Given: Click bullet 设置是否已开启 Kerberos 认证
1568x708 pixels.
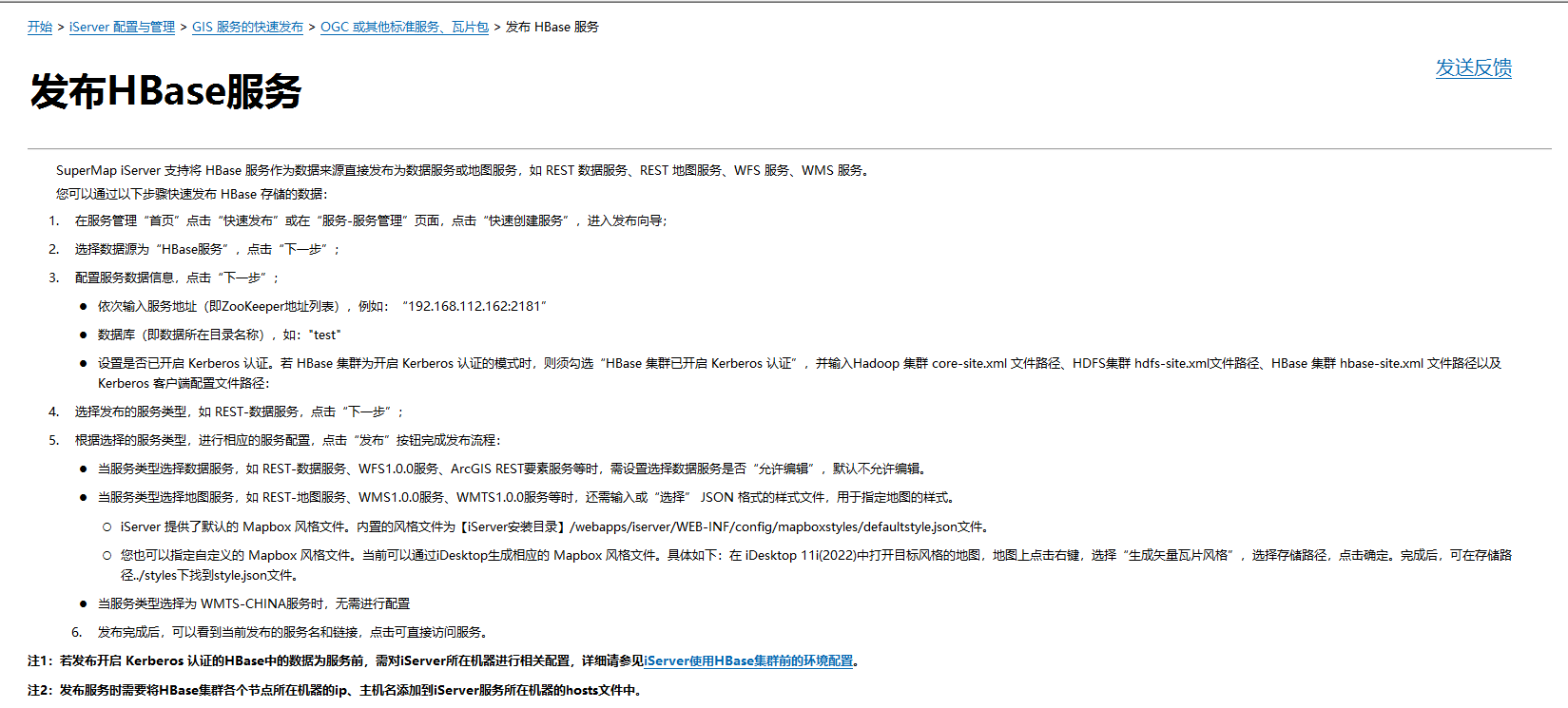Looking at the screenshot, I should (x=800, y=373).
